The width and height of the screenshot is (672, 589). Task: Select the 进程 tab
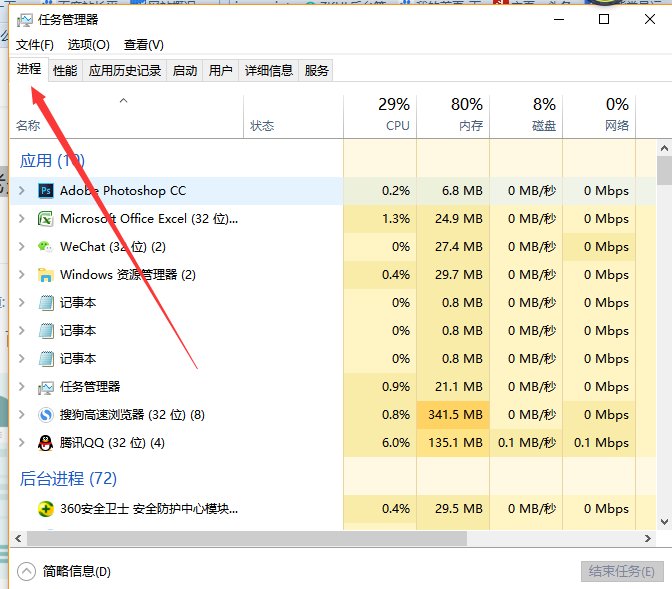(x=29, y=69)
